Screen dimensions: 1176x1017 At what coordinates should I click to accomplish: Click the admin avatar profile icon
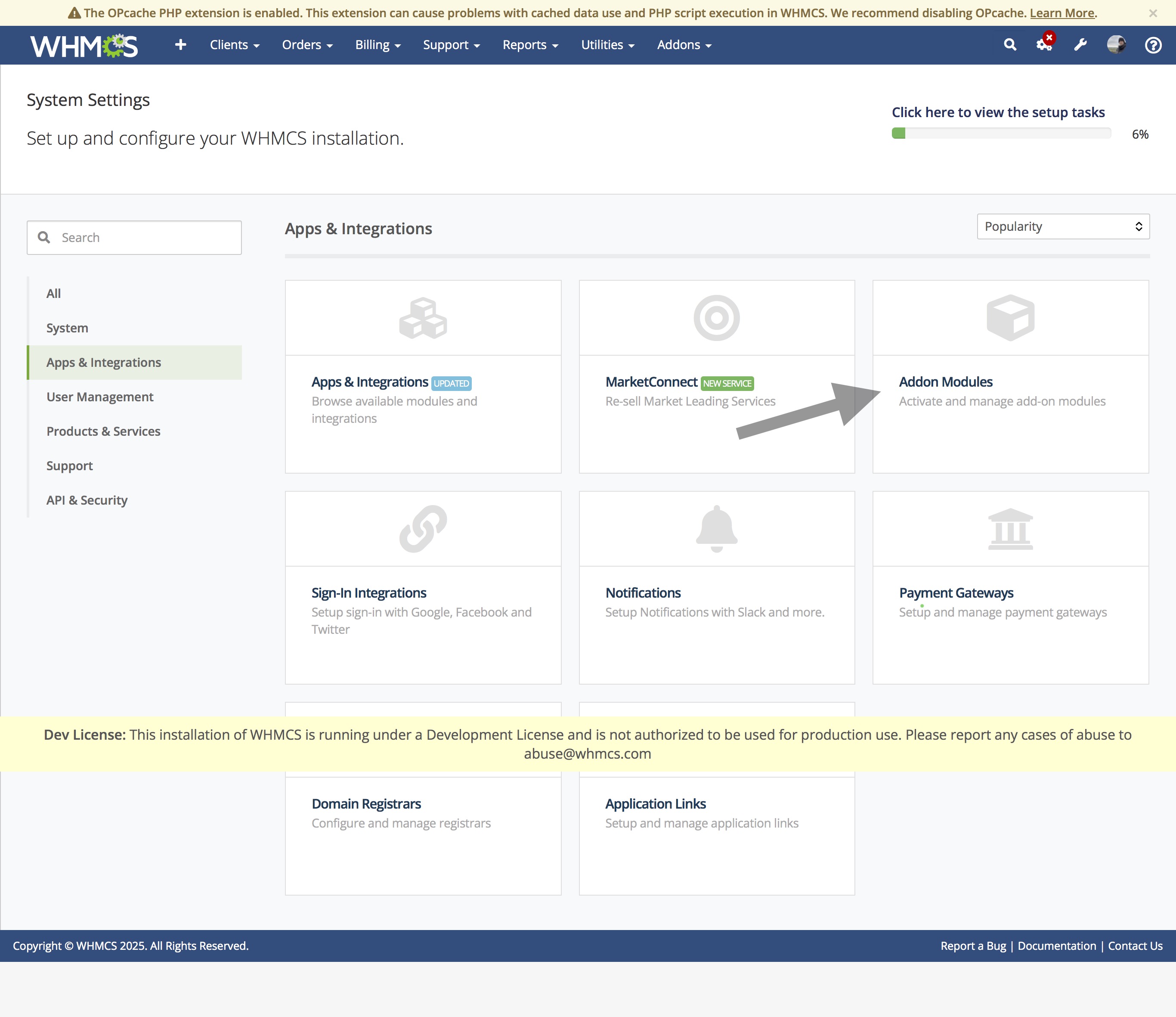(1116, 44)
